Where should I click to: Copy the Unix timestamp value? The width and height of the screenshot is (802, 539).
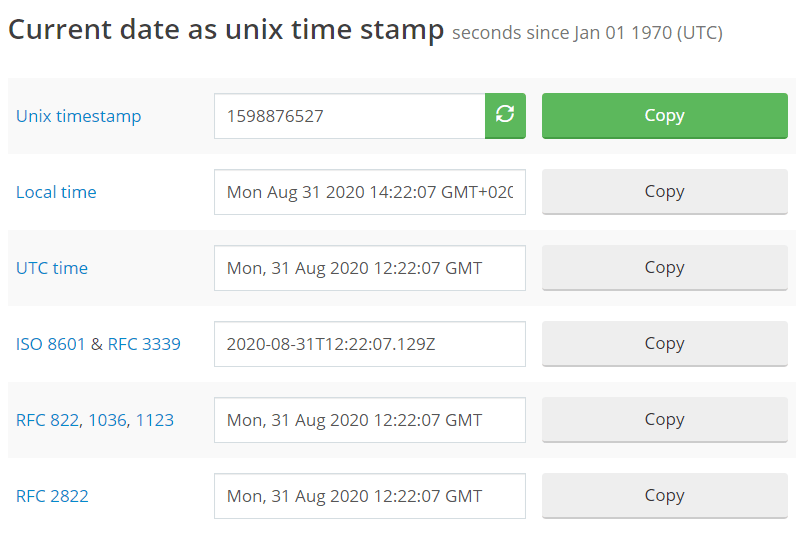coord(664,116)
